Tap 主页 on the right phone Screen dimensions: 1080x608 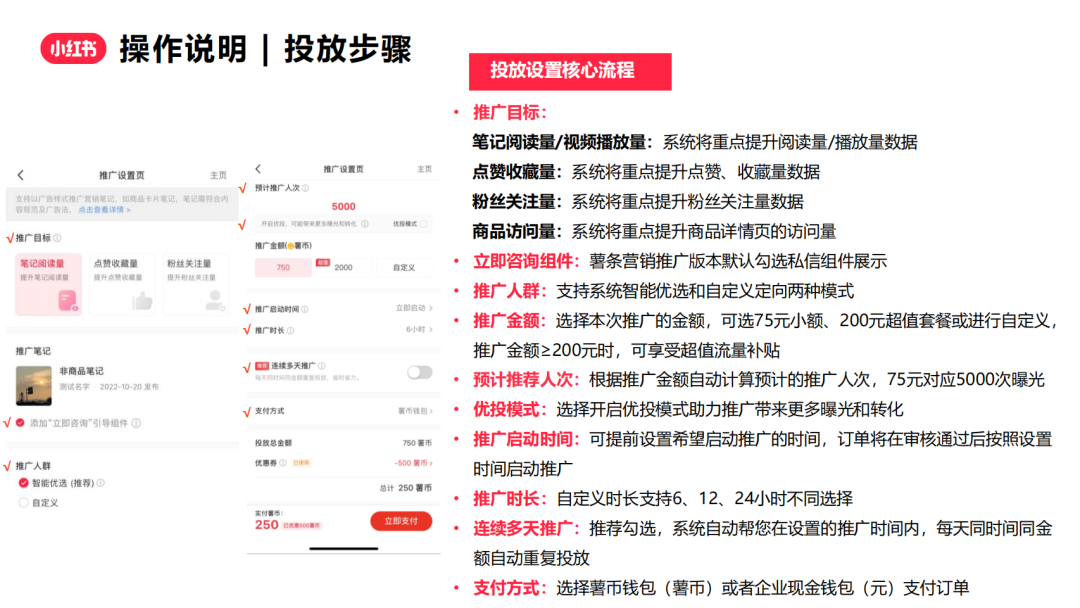[x=424, y=169]
